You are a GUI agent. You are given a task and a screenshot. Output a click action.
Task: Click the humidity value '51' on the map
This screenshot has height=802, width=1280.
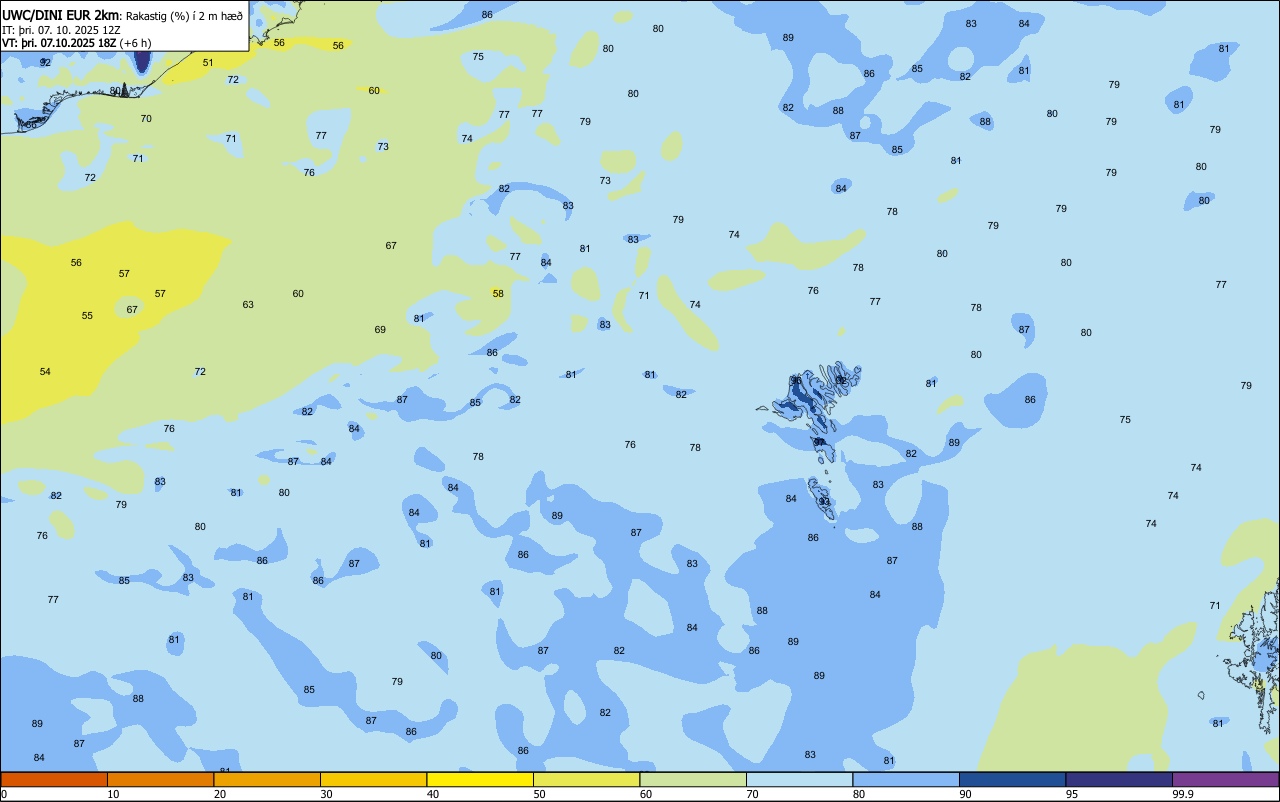(208, 62)
